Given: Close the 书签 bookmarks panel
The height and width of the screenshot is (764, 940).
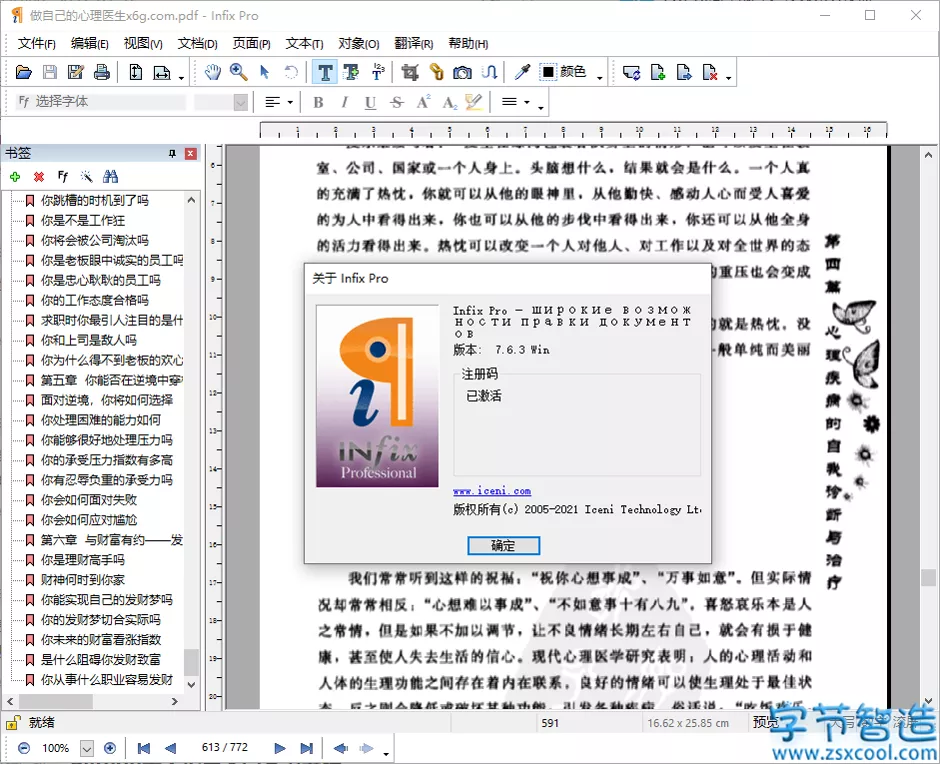Looking at the screenshot, I should click(x=191, y=154).
